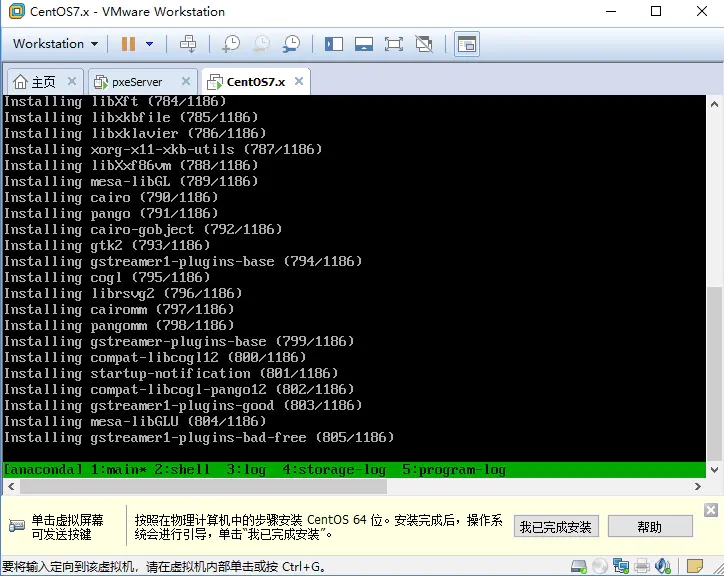Viewport: 724px width, 576px height.
Task: Toggle the console view button
Action: [467, 44]
